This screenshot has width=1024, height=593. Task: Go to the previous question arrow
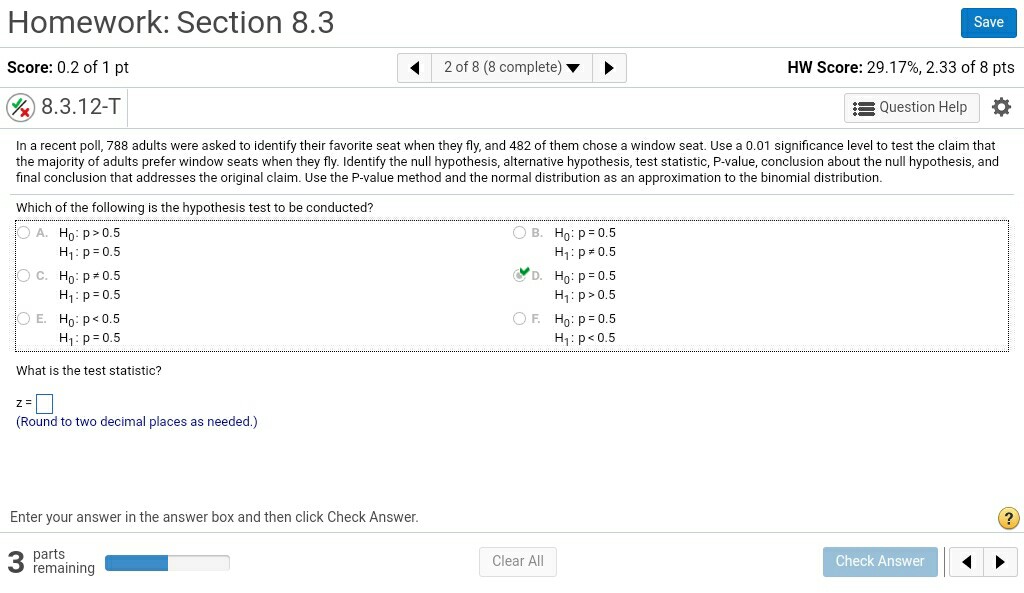[415, 68]
